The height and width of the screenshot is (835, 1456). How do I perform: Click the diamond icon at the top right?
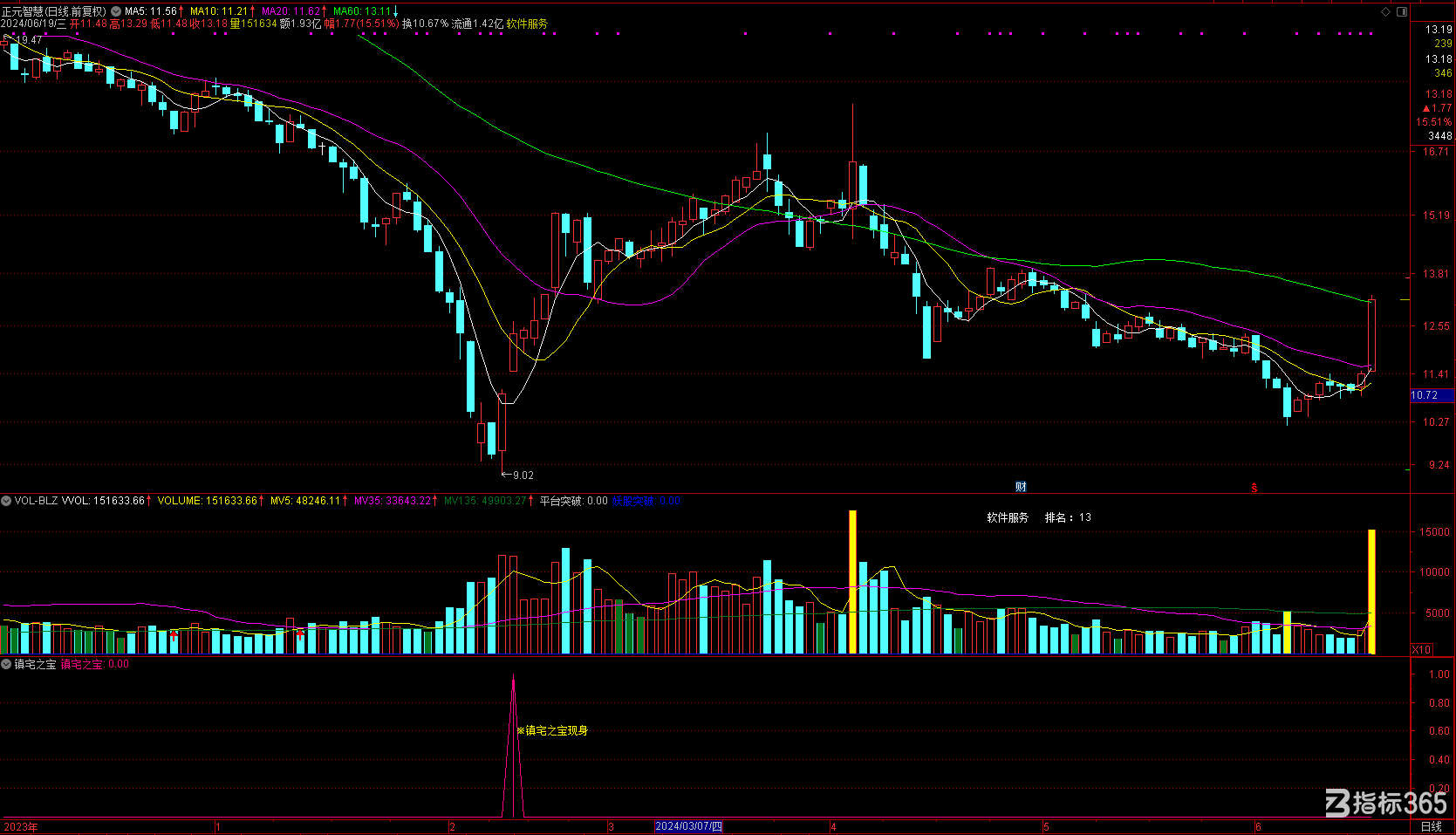coord(1386,11)
